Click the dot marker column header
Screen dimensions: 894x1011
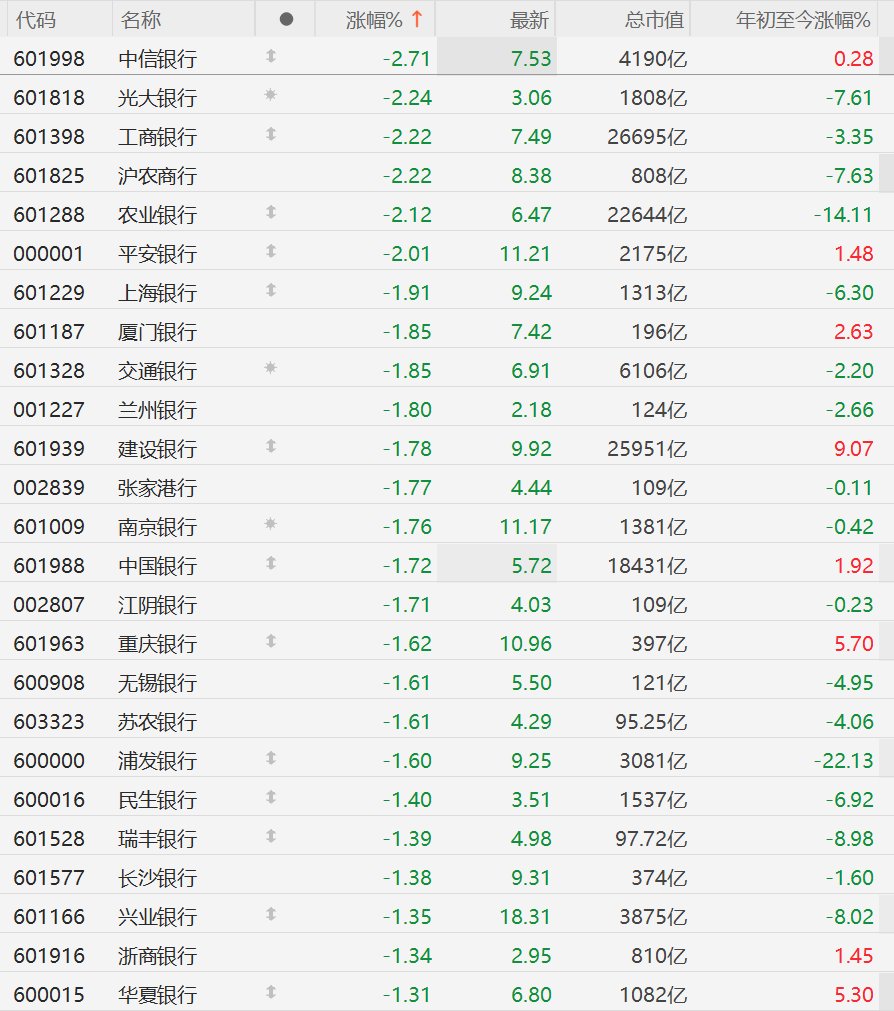point(287,20)
